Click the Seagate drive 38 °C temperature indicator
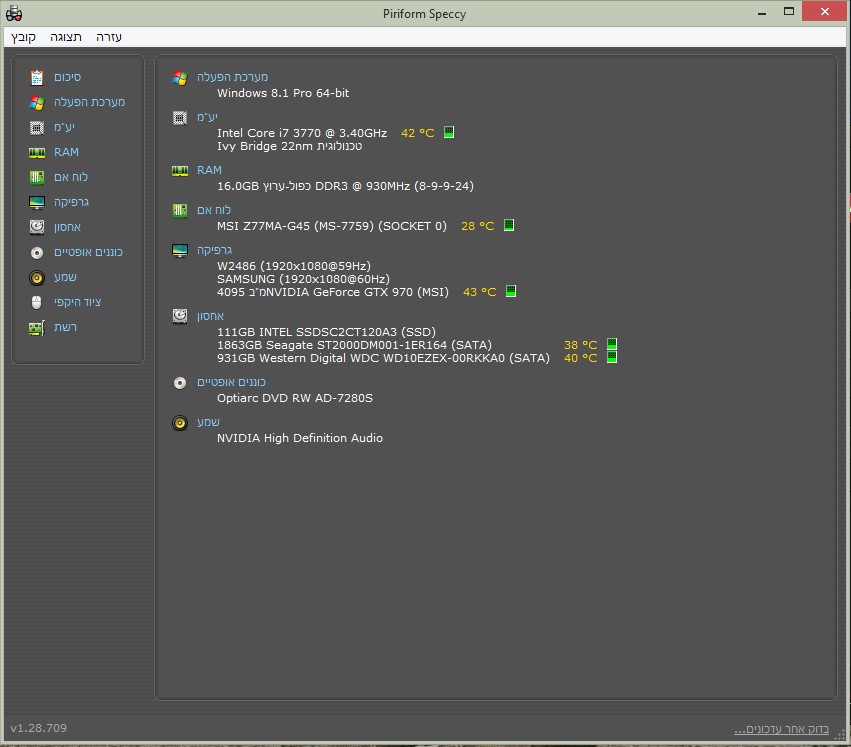The width and height of the screenshot is (851, 747). tap(612, 344)
